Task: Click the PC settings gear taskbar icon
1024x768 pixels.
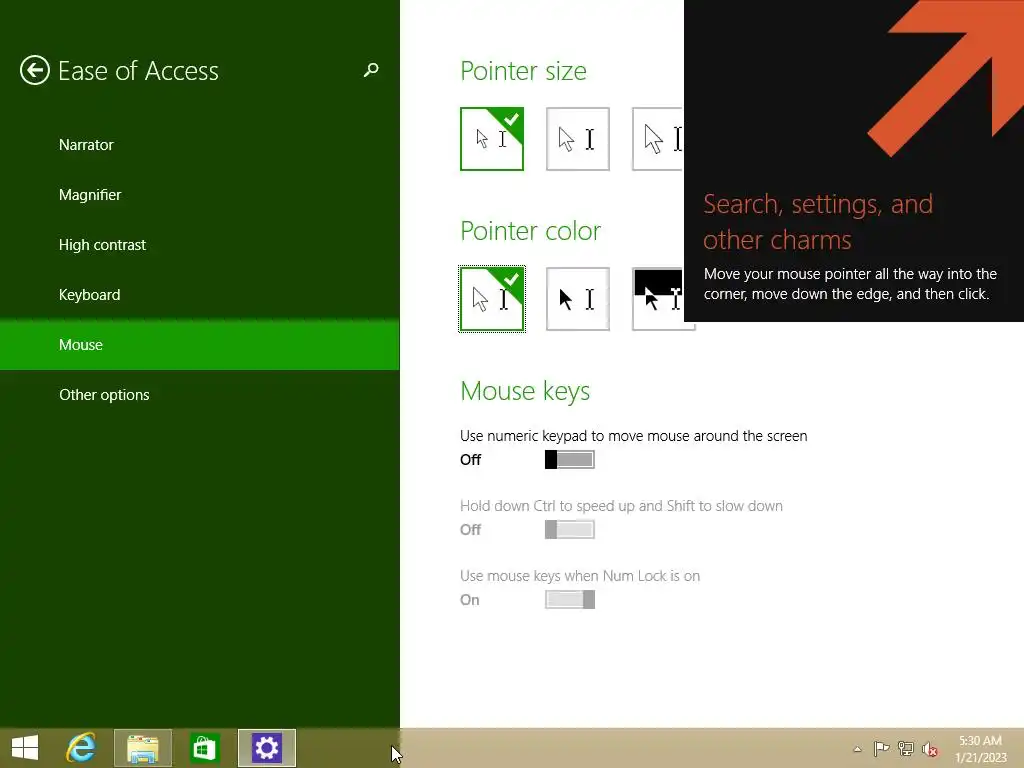Action: click(x=266, y=748)
